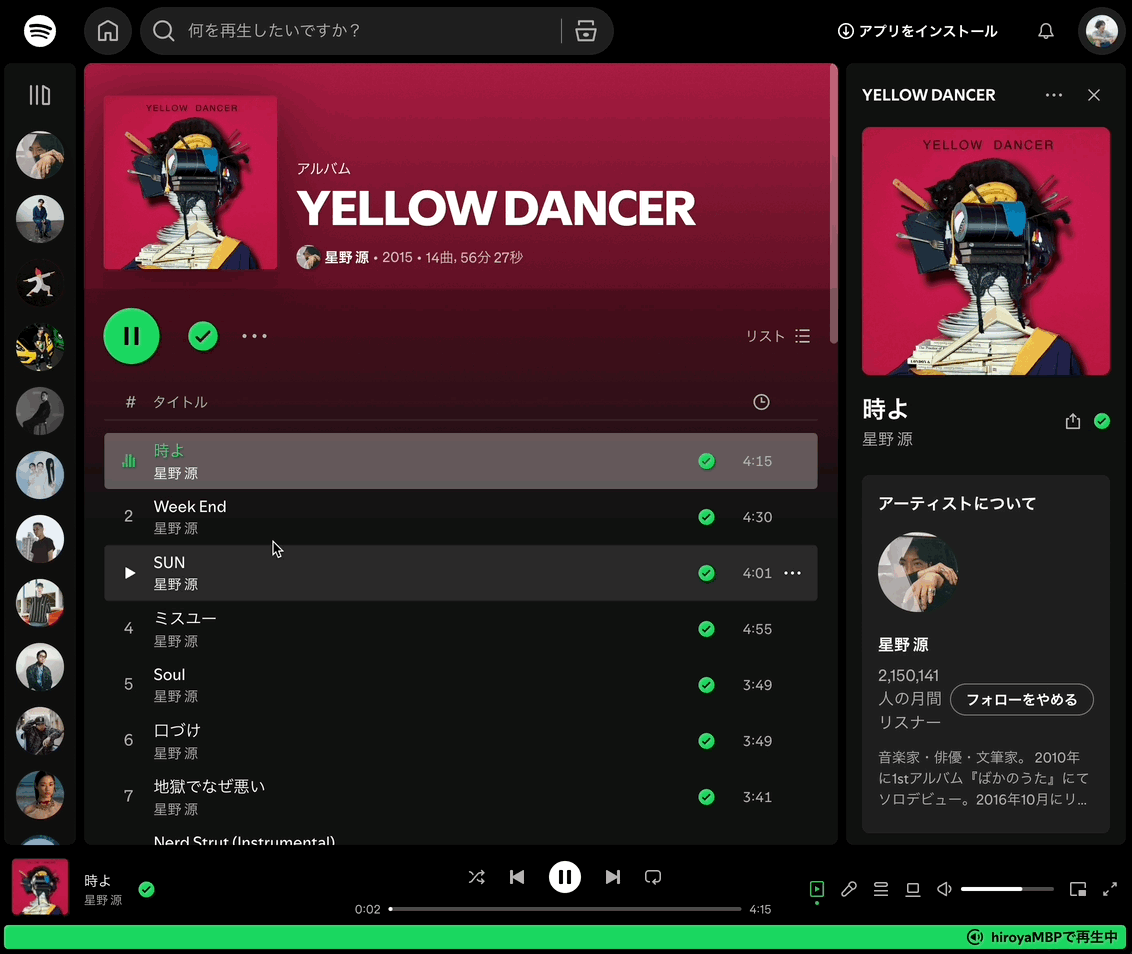This screenshot has height=954, width=1132.
Task: Open user profile avatar menu
Action: [1102, 31]
